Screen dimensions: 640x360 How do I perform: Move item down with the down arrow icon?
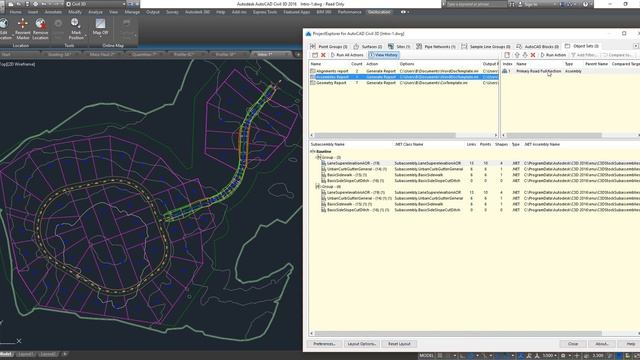pos(525,55)
